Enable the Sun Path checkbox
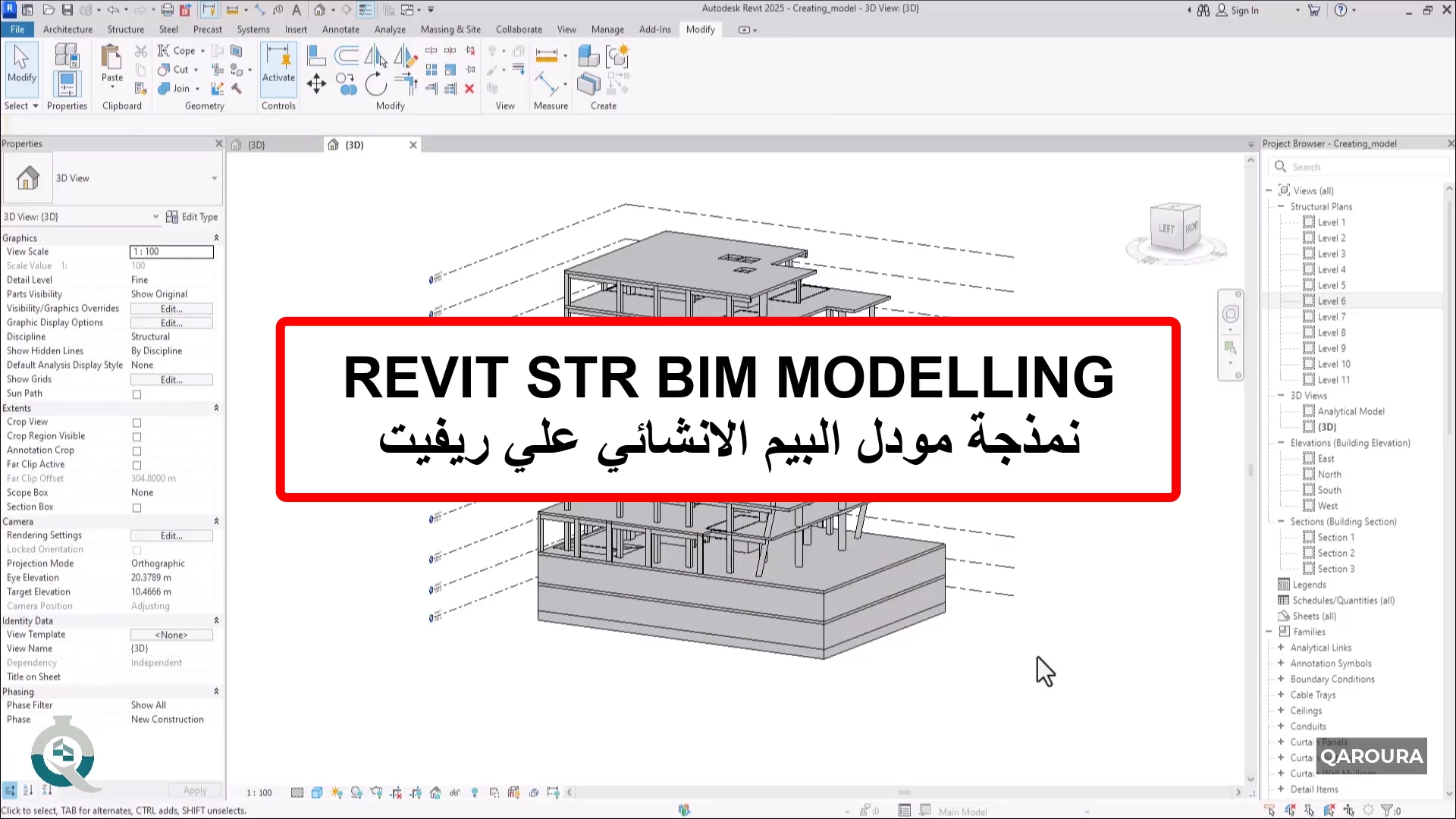 (x=136, y=394)
